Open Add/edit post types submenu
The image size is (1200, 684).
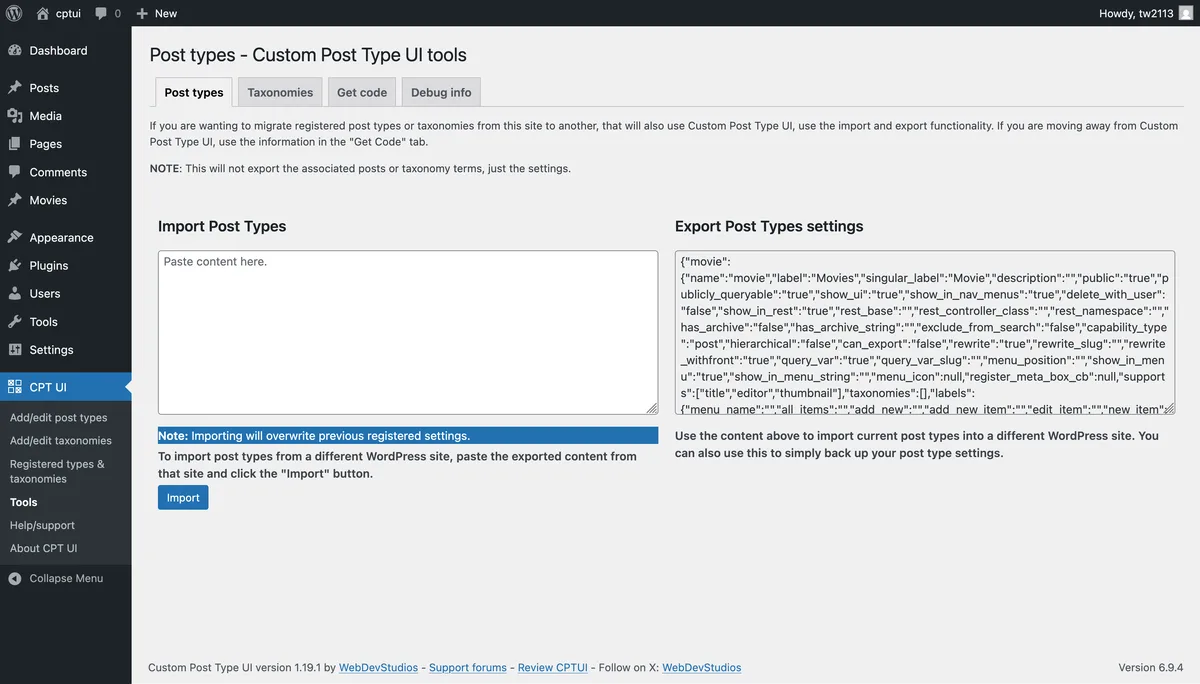click(x=58, y=418)
